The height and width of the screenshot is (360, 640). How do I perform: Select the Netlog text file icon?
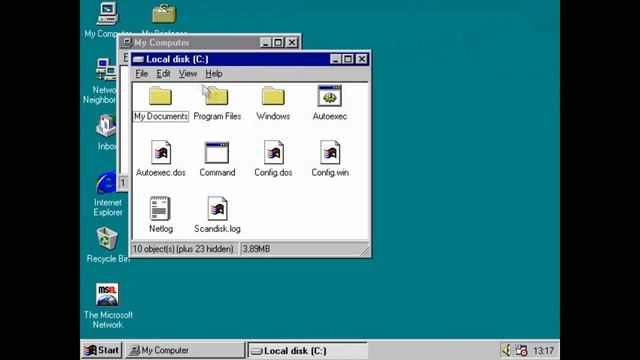click(x=160, y=209)
